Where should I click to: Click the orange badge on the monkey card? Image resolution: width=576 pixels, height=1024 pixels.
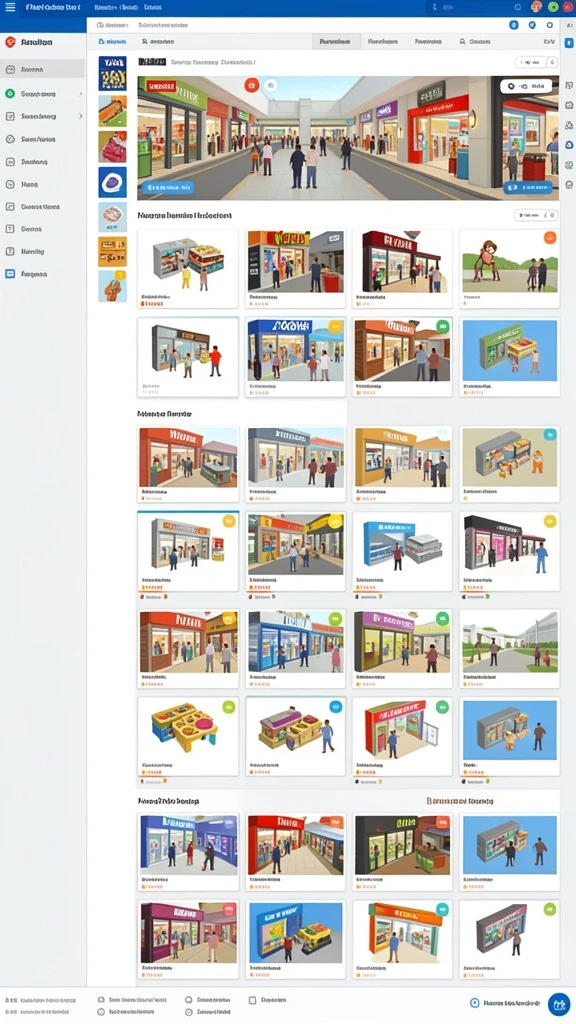[x=549, y=238]
